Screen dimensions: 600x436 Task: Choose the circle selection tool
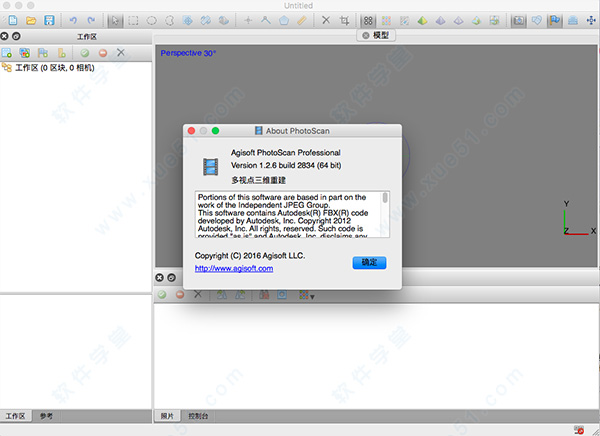coord(152,20)
